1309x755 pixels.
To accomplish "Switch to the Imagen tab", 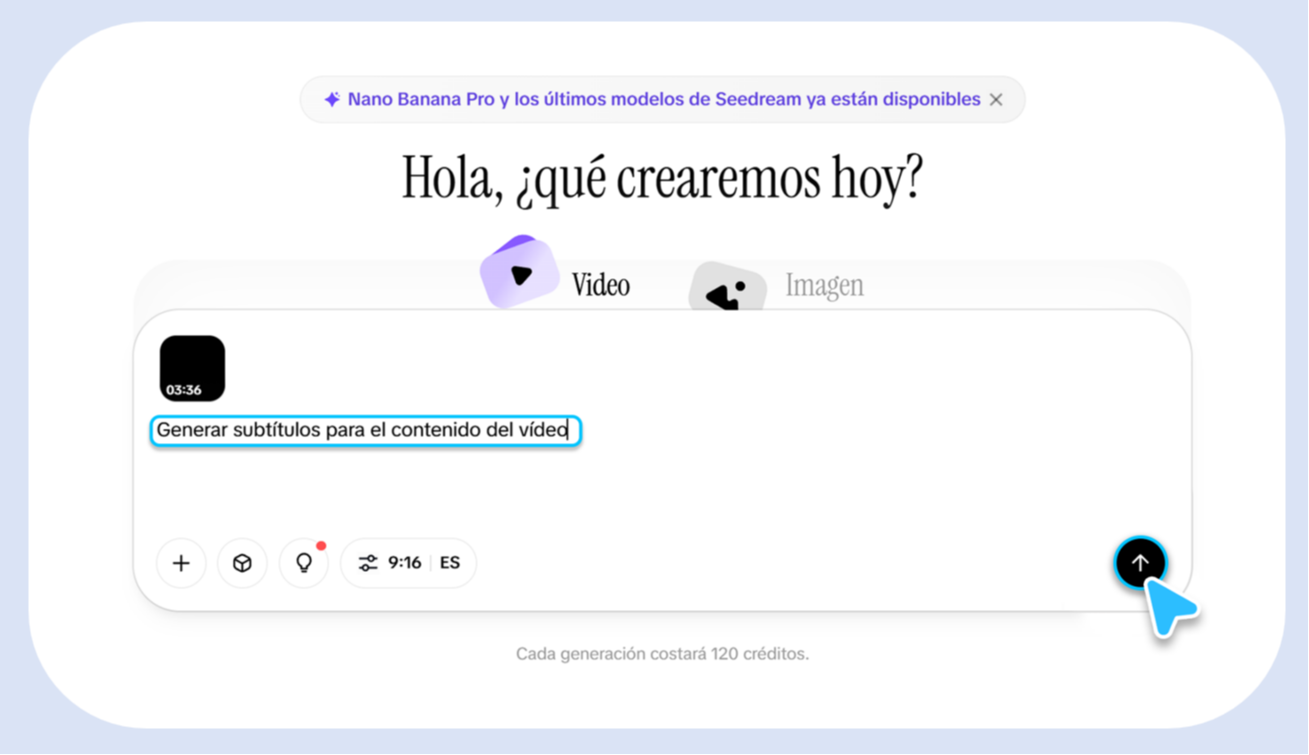I will (824, 285).
